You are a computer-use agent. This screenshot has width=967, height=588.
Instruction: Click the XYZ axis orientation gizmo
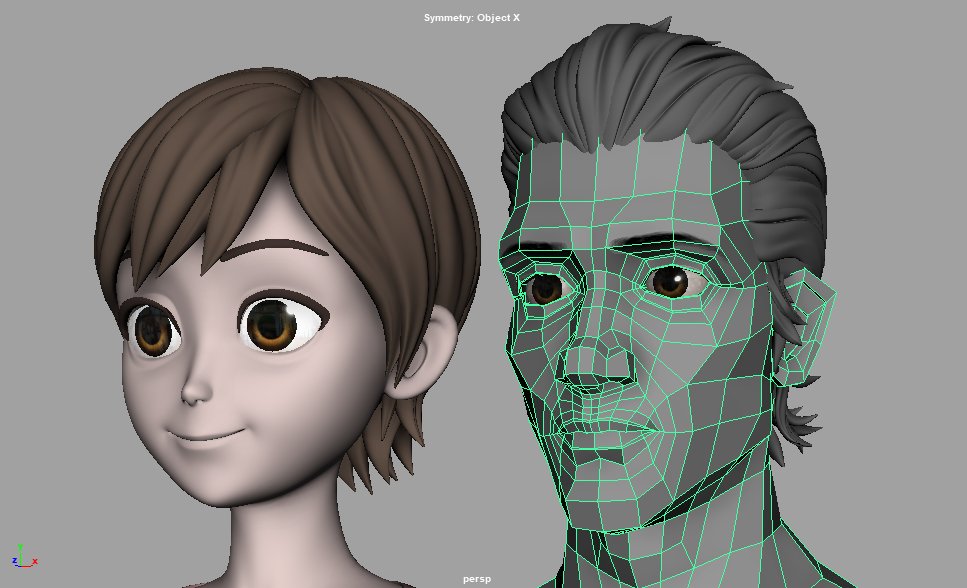23,556
